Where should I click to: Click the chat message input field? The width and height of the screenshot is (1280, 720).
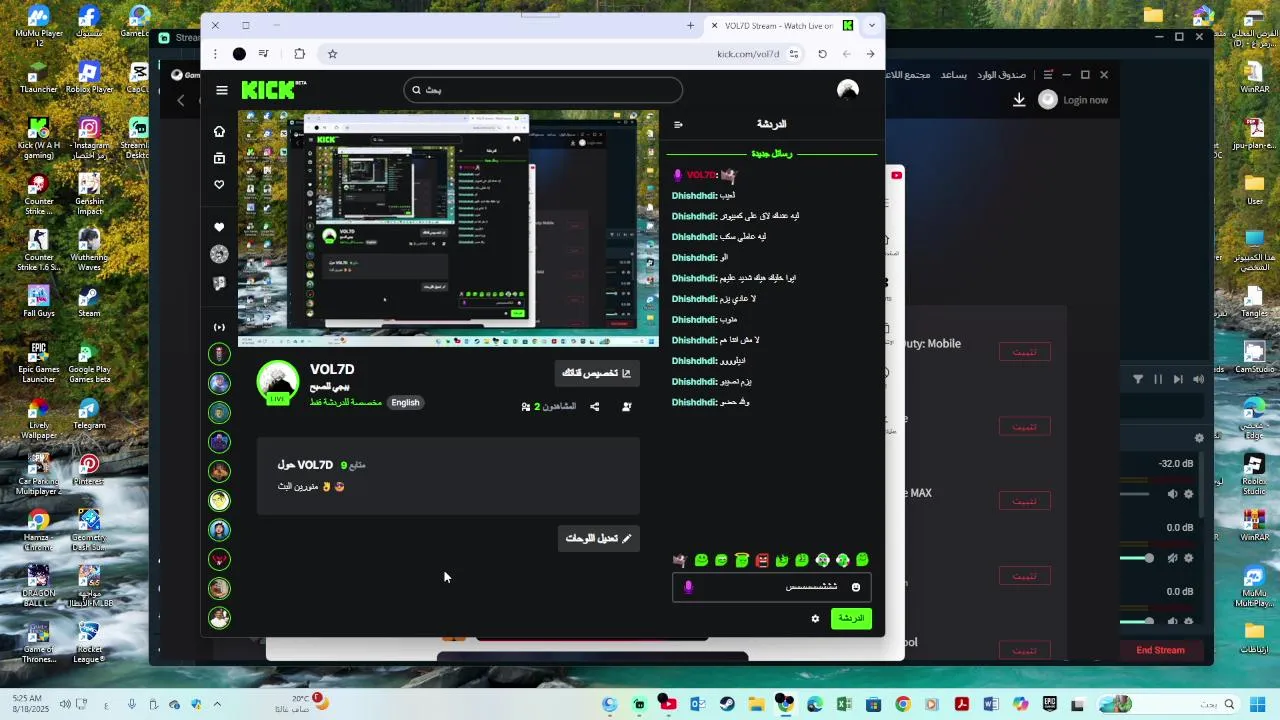click(x=772, y=587)
